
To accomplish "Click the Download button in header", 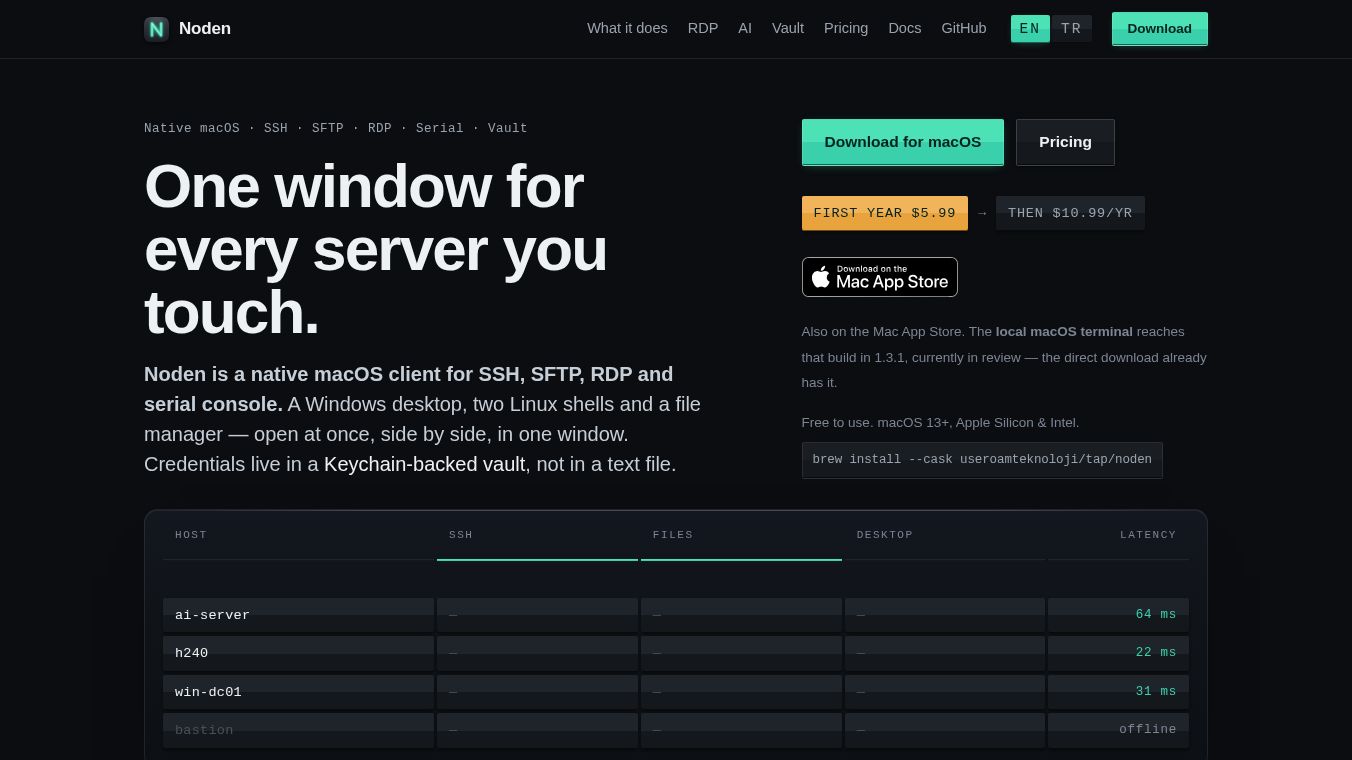I will [x=1160, y=29].
